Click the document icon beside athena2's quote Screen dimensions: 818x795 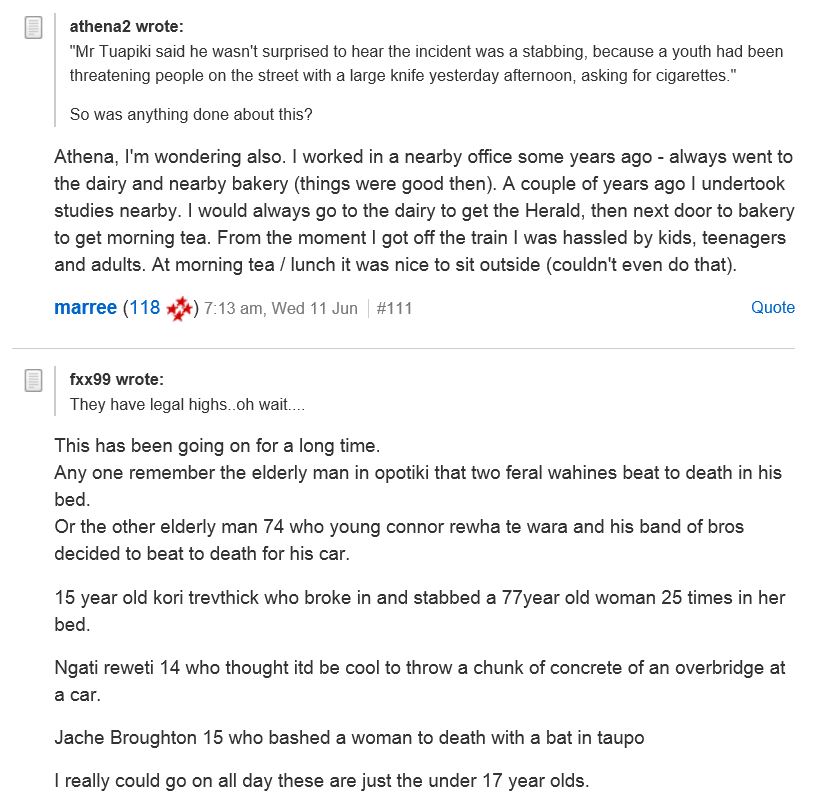point(34,27)
